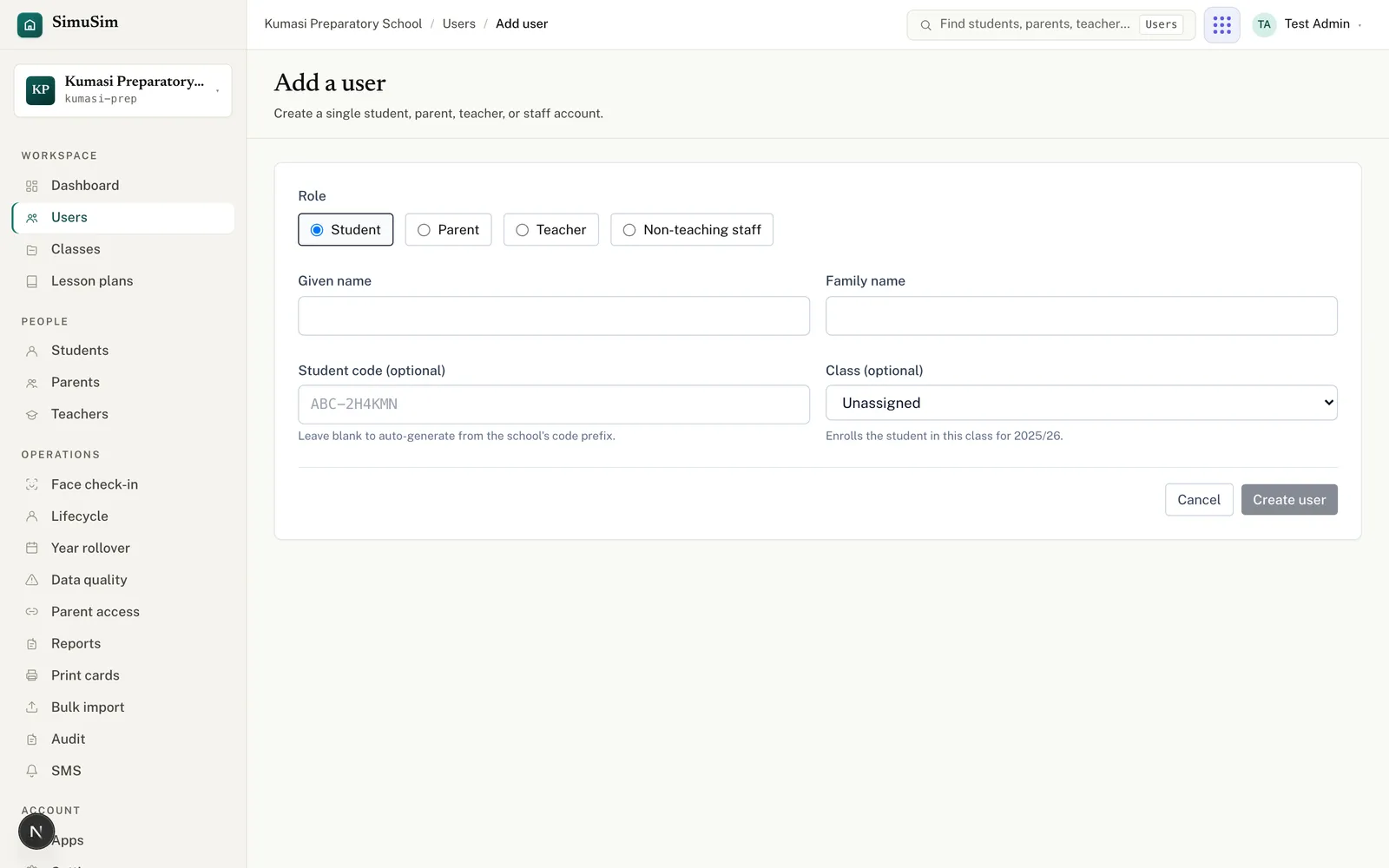Expand the Kumasi Preparatory school switcher
Screen dimensions: 1389x868
coord(122,90)
